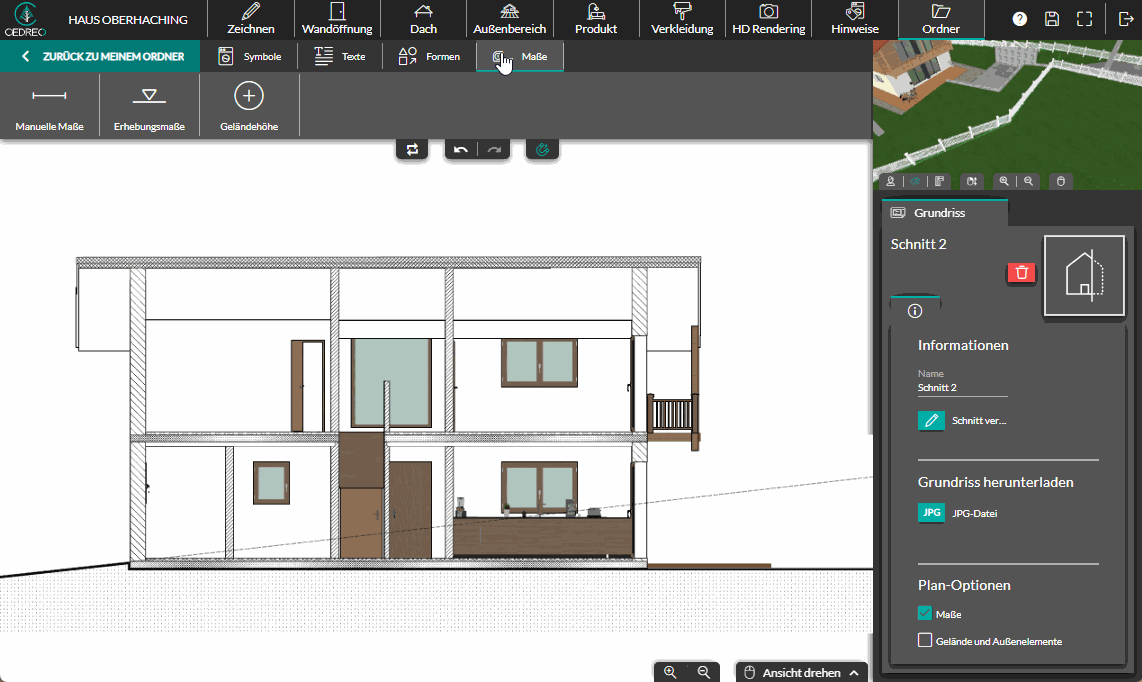
Task: Expand the Ansicht drehen menu
Action: [x=800, y=672]
